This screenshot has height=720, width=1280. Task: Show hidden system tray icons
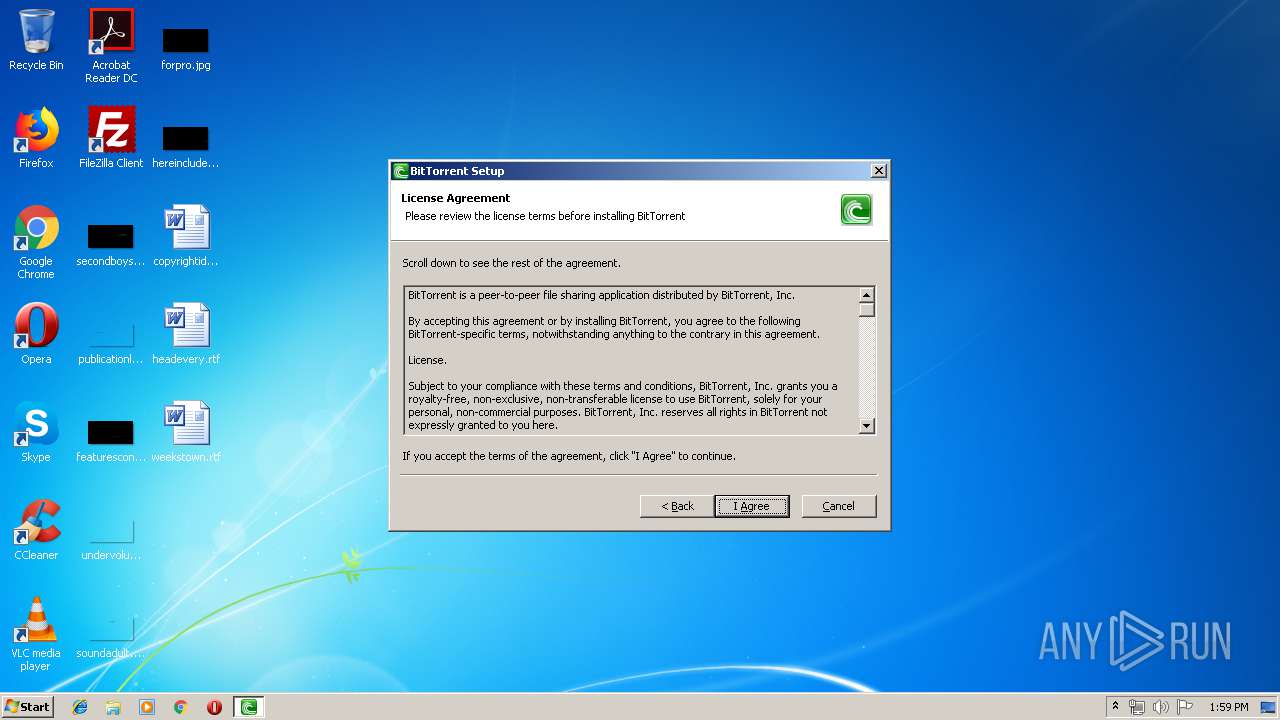(x=1115, y=707)
